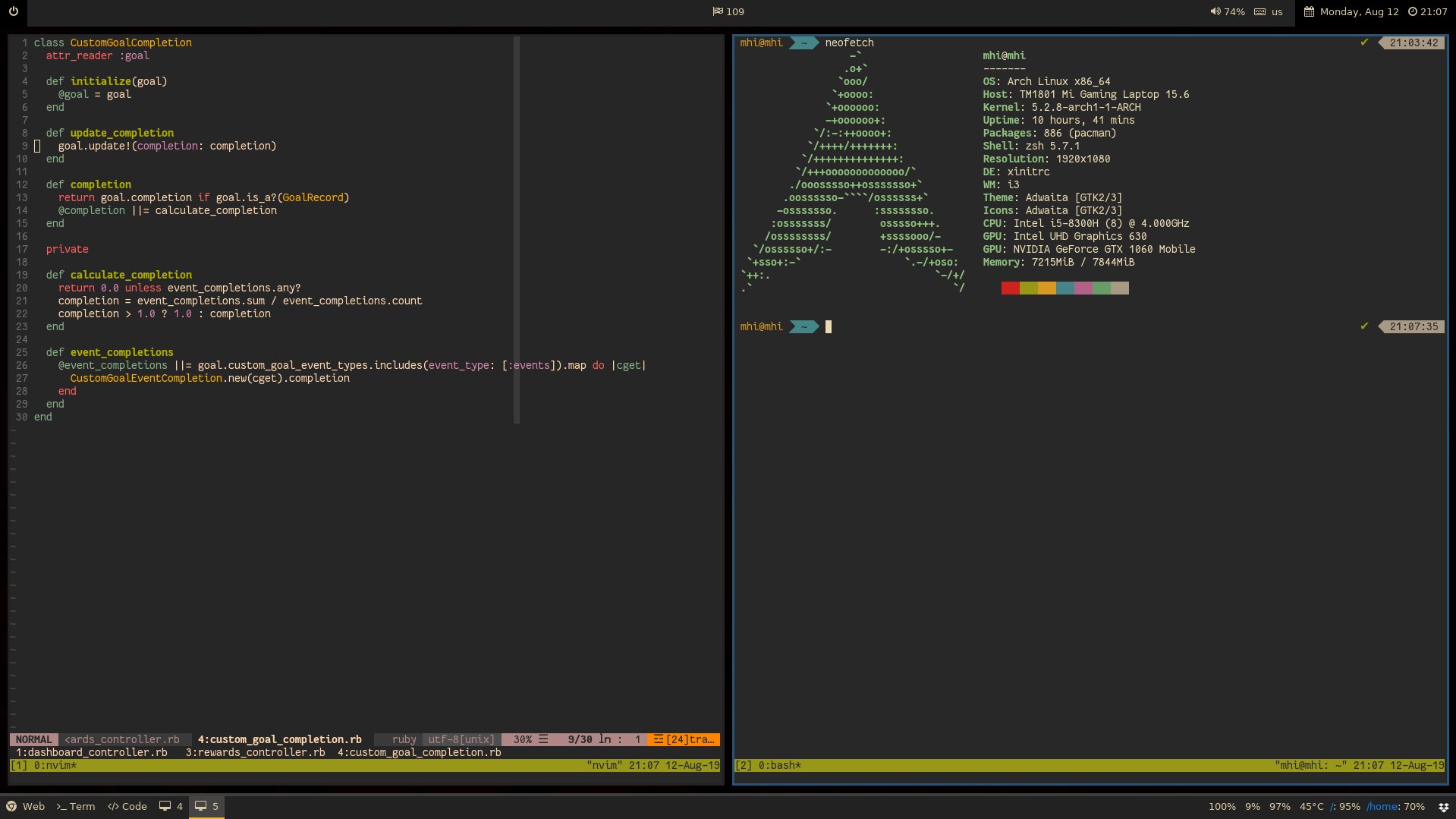This screenshot has height=819, width=1456.
Task: Select buffer 3:rewards_controller.rb in tabline
Action: pyautogui.click(x=255, y=752)
